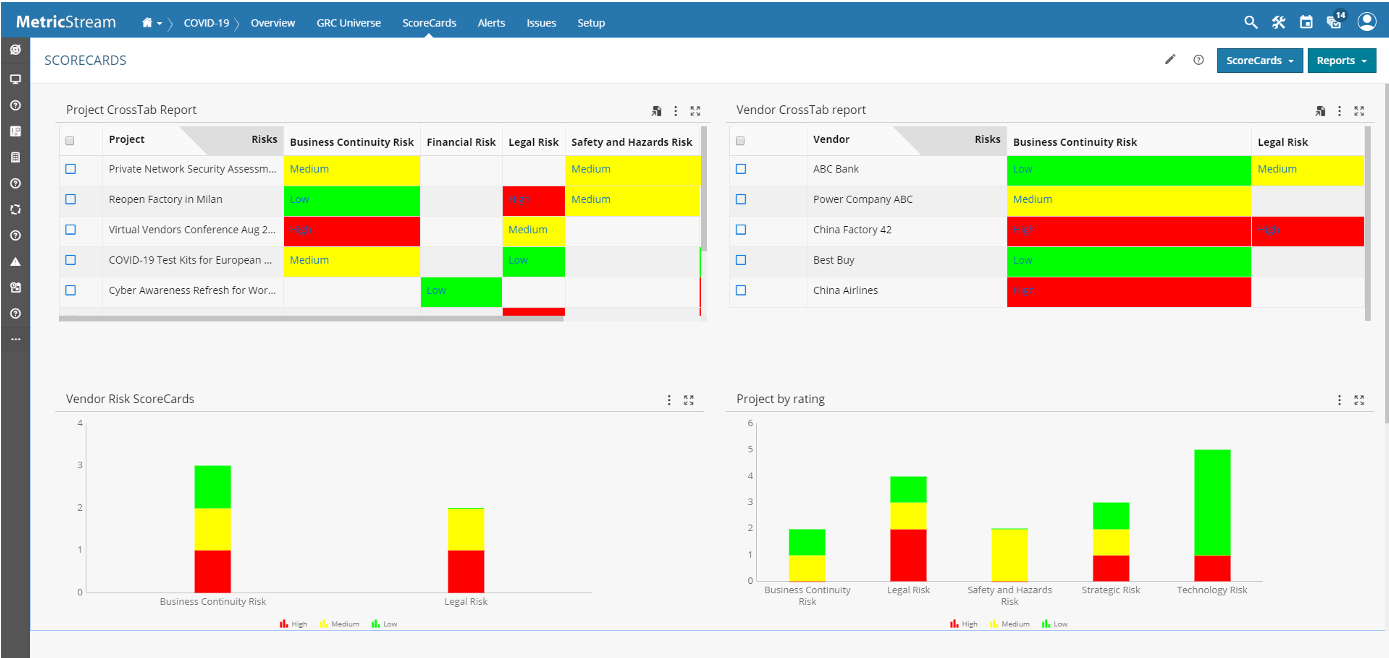Image resolution: width=1389 pixels, height=658 pixels.
Task: Click the monitor icon in left sidebar
Action: click(x=15, y=79)
